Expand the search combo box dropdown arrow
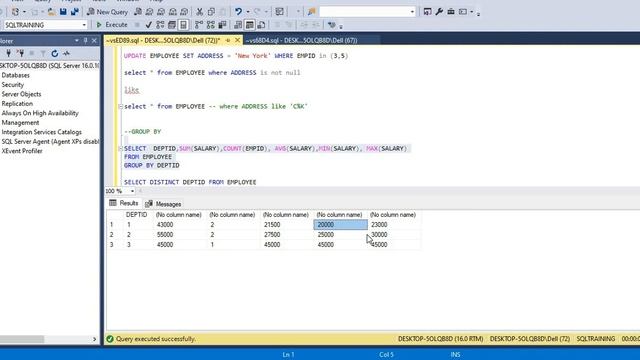Image resolution: width=640 pixels, height=360 pixels. (412, 12)
